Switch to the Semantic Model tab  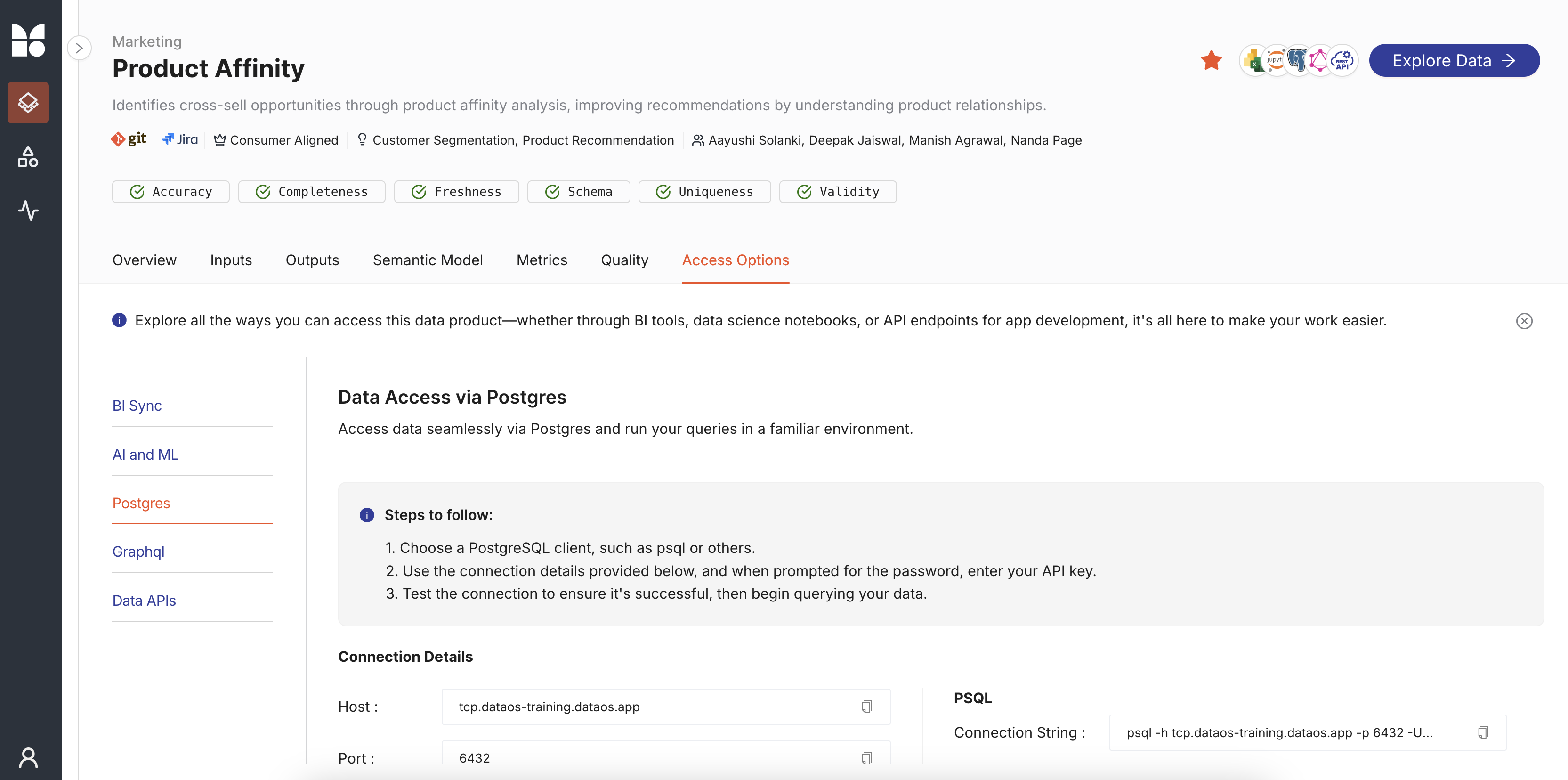pyautogui.click(x=428, y=260)
